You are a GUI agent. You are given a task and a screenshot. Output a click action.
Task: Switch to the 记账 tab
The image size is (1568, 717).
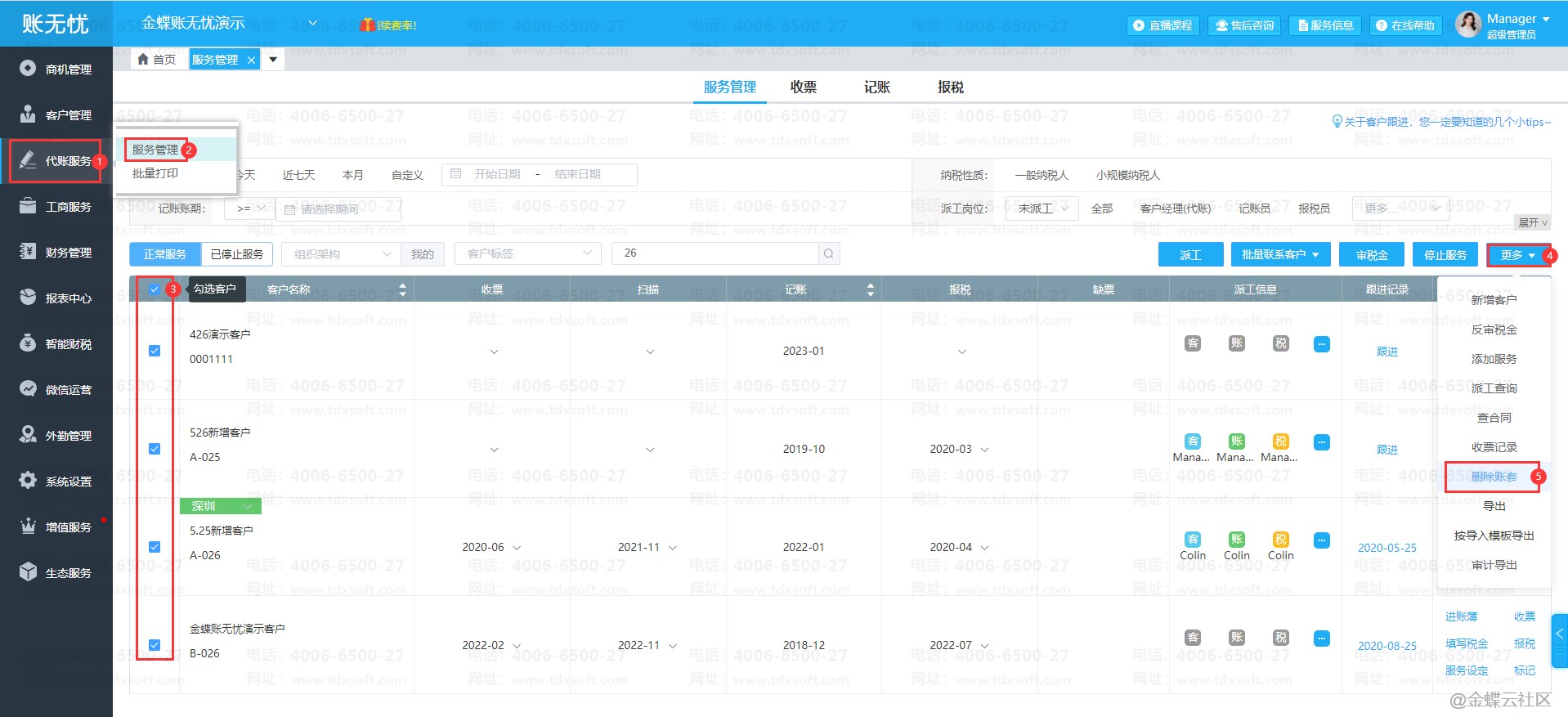[x=876, y=87]
